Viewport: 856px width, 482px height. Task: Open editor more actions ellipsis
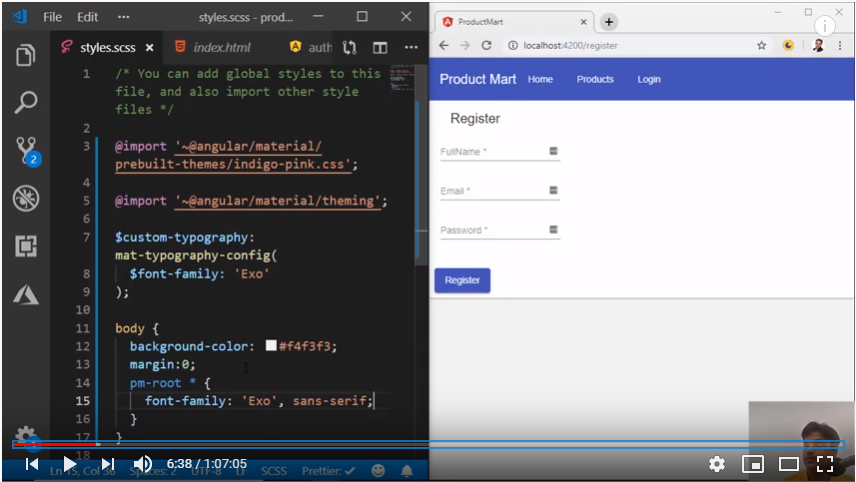point(411,47)
